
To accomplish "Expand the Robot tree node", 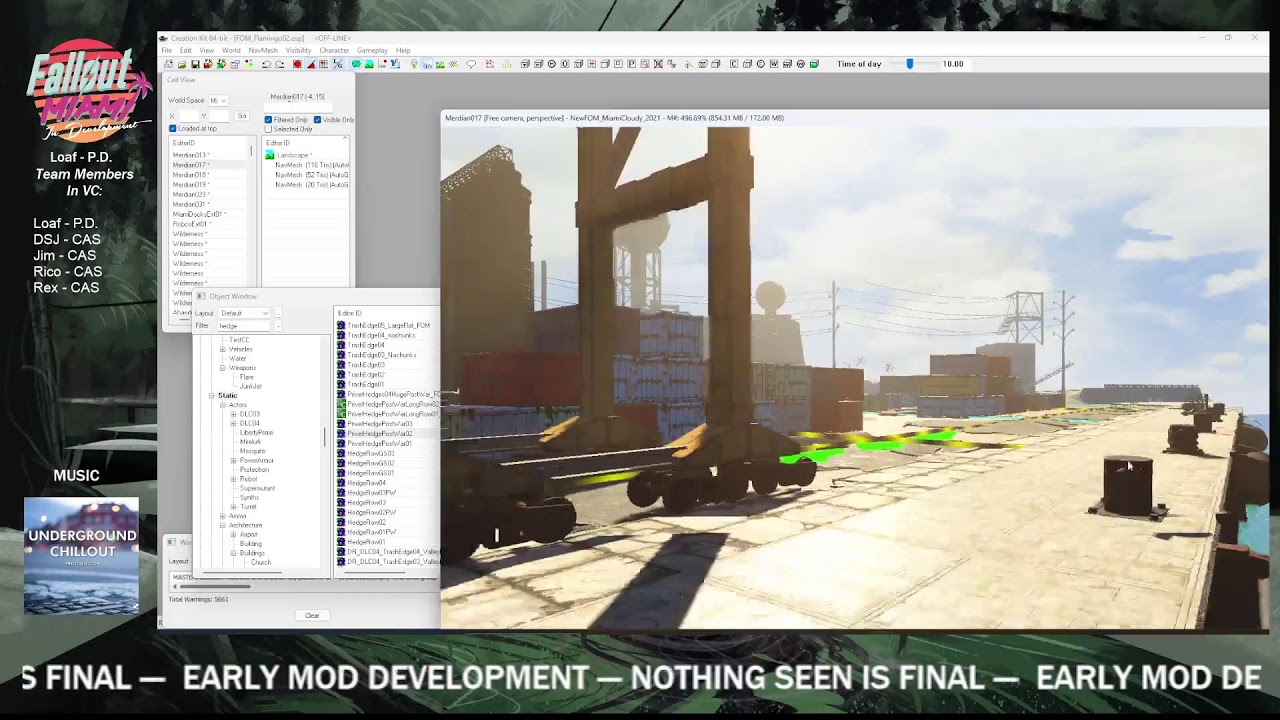I will click(233, 479).
